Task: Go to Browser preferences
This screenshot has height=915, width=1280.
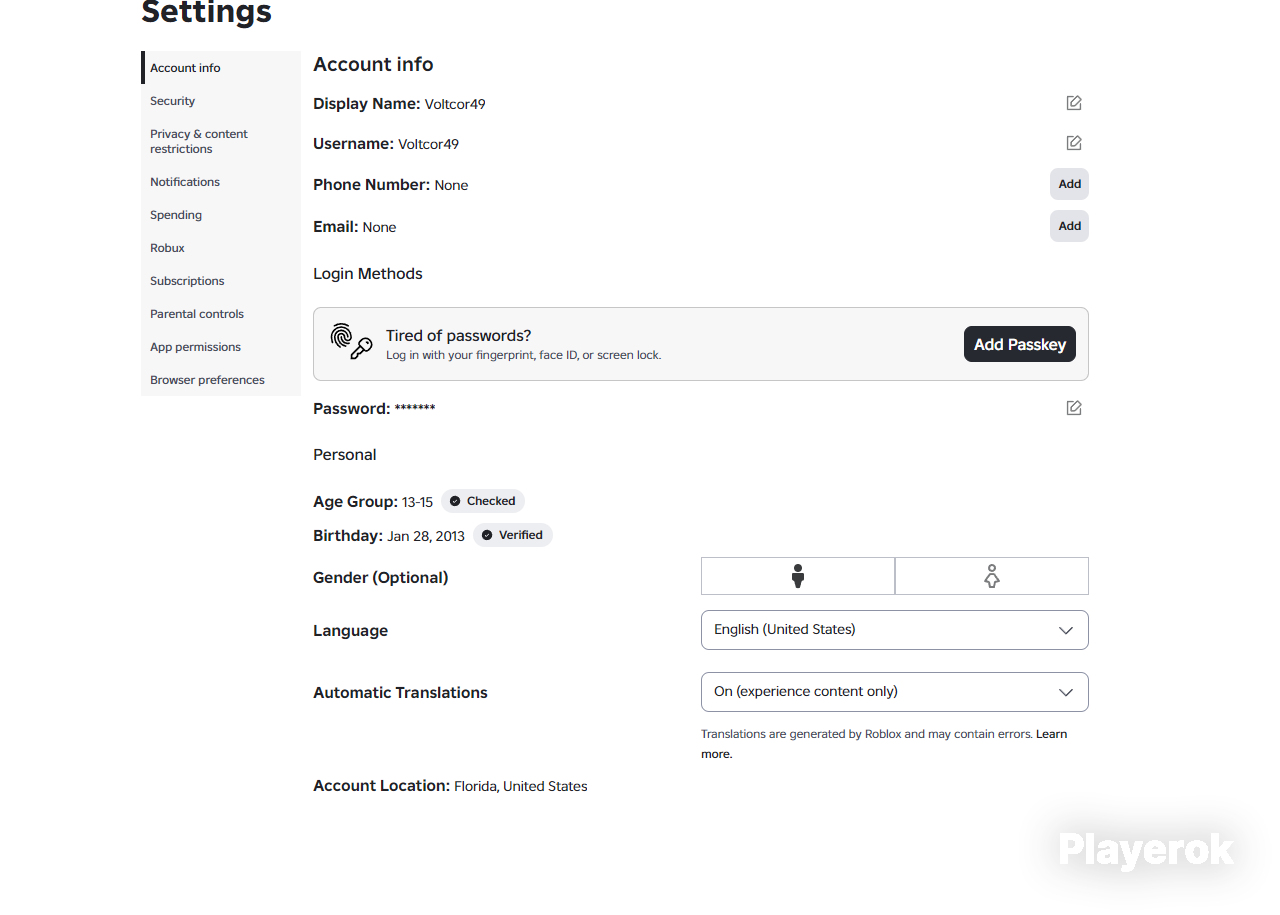Action: pos(221,380)
